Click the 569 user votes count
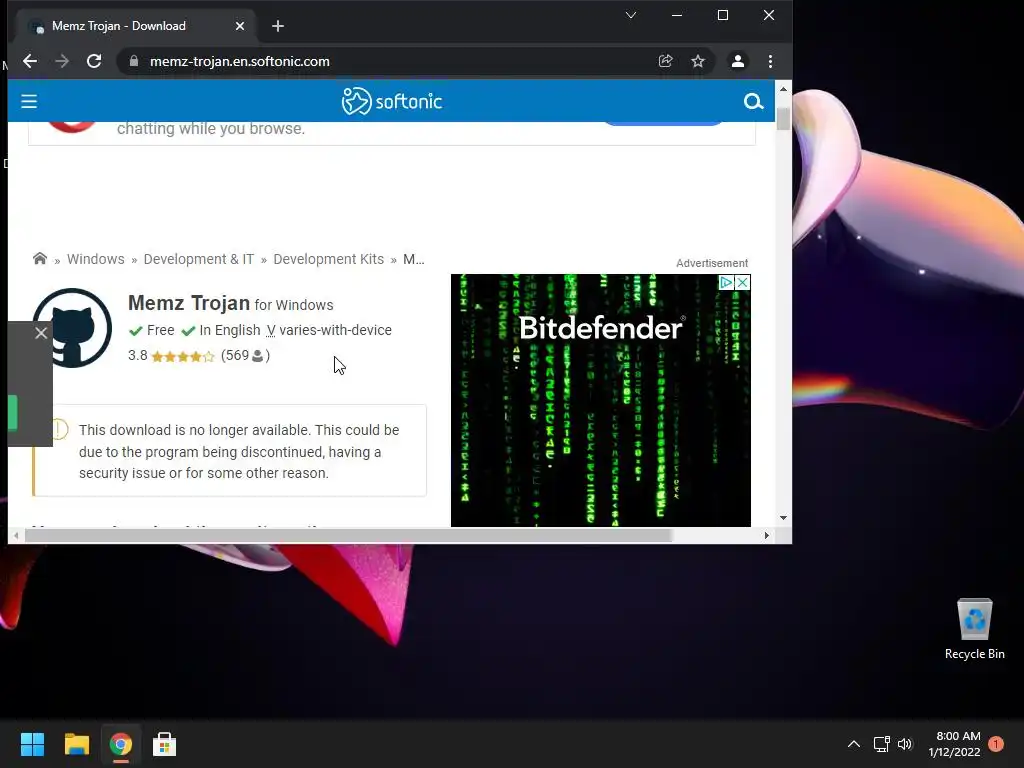The width and height of the screenshot is (1024, 768). click(x=246, y=355)
